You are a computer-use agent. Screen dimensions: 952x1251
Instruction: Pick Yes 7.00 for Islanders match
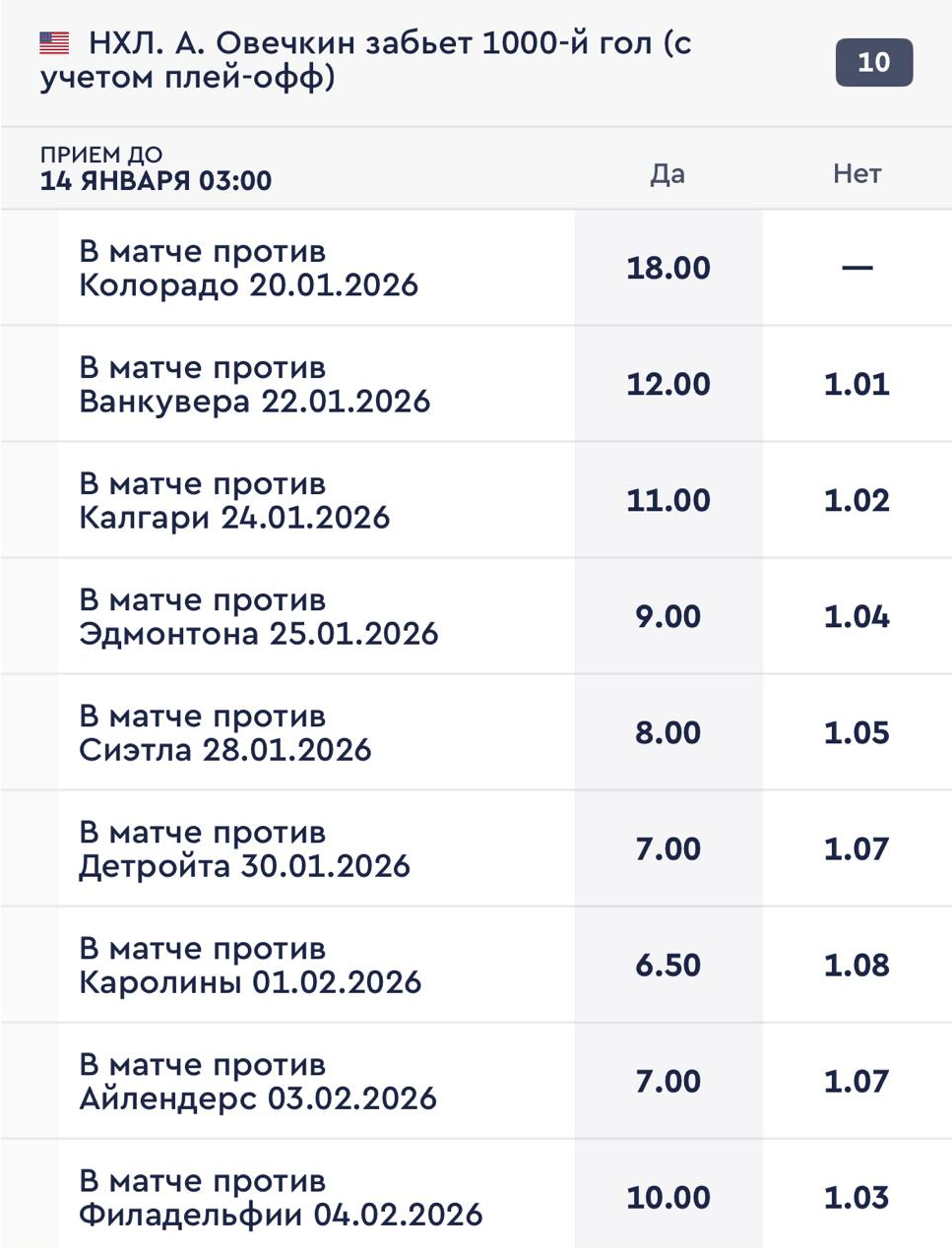tap(668, 1081)
